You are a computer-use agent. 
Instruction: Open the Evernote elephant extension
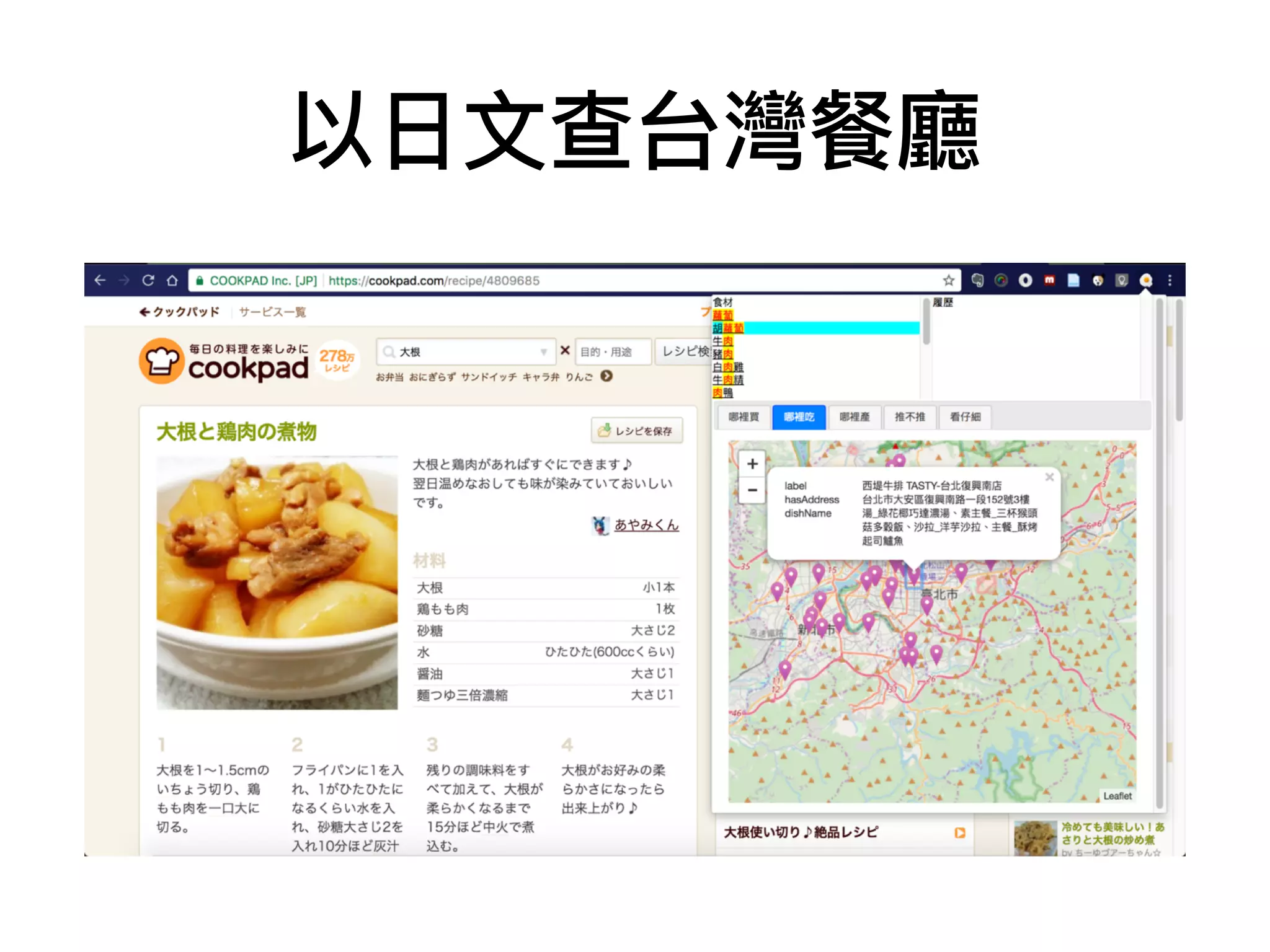(977, 281)
